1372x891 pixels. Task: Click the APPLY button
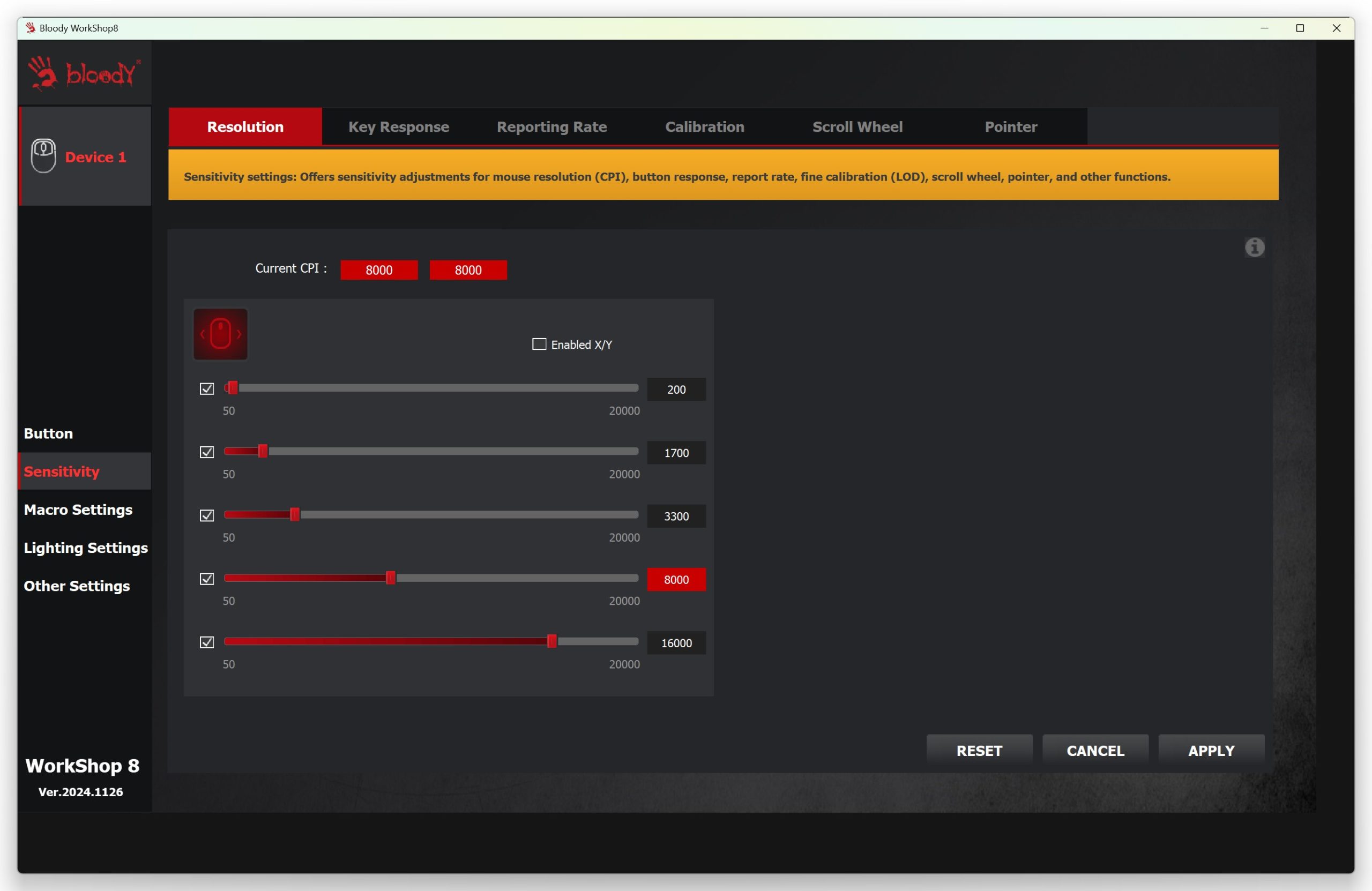click(x=1211, y=751)
